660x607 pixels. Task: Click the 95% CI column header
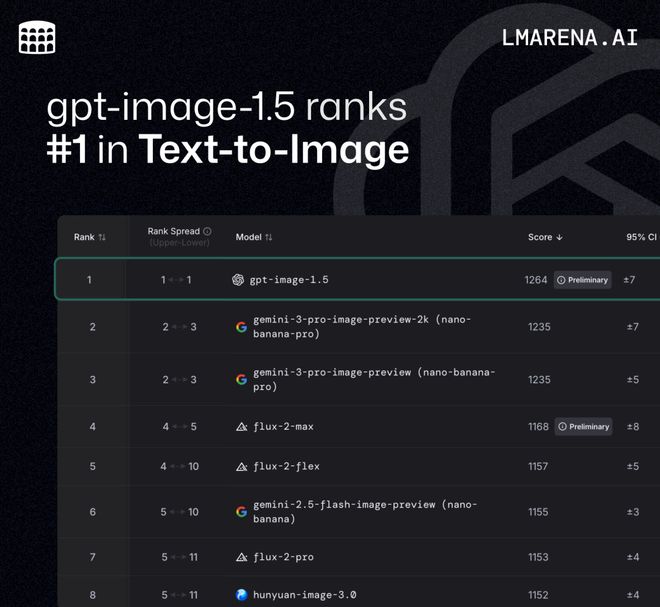tap(640, 237)
